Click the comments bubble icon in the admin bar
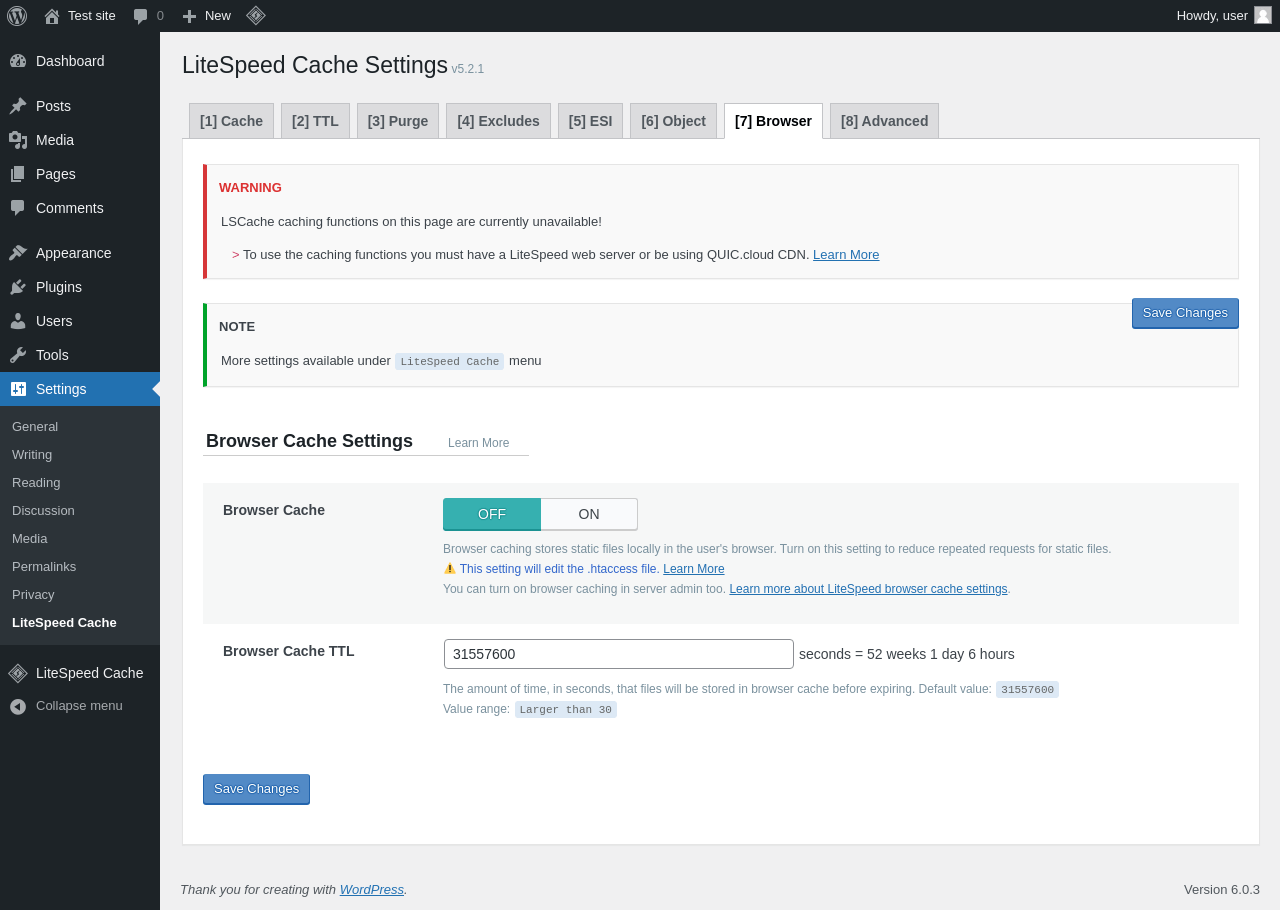 coord(141,16)
